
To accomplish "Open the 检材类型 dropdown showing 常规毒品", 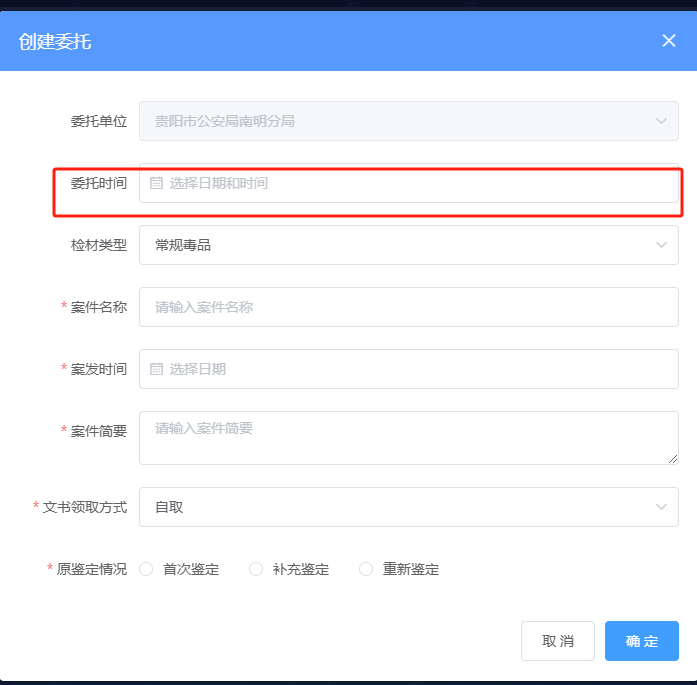I will click(400, 245).
